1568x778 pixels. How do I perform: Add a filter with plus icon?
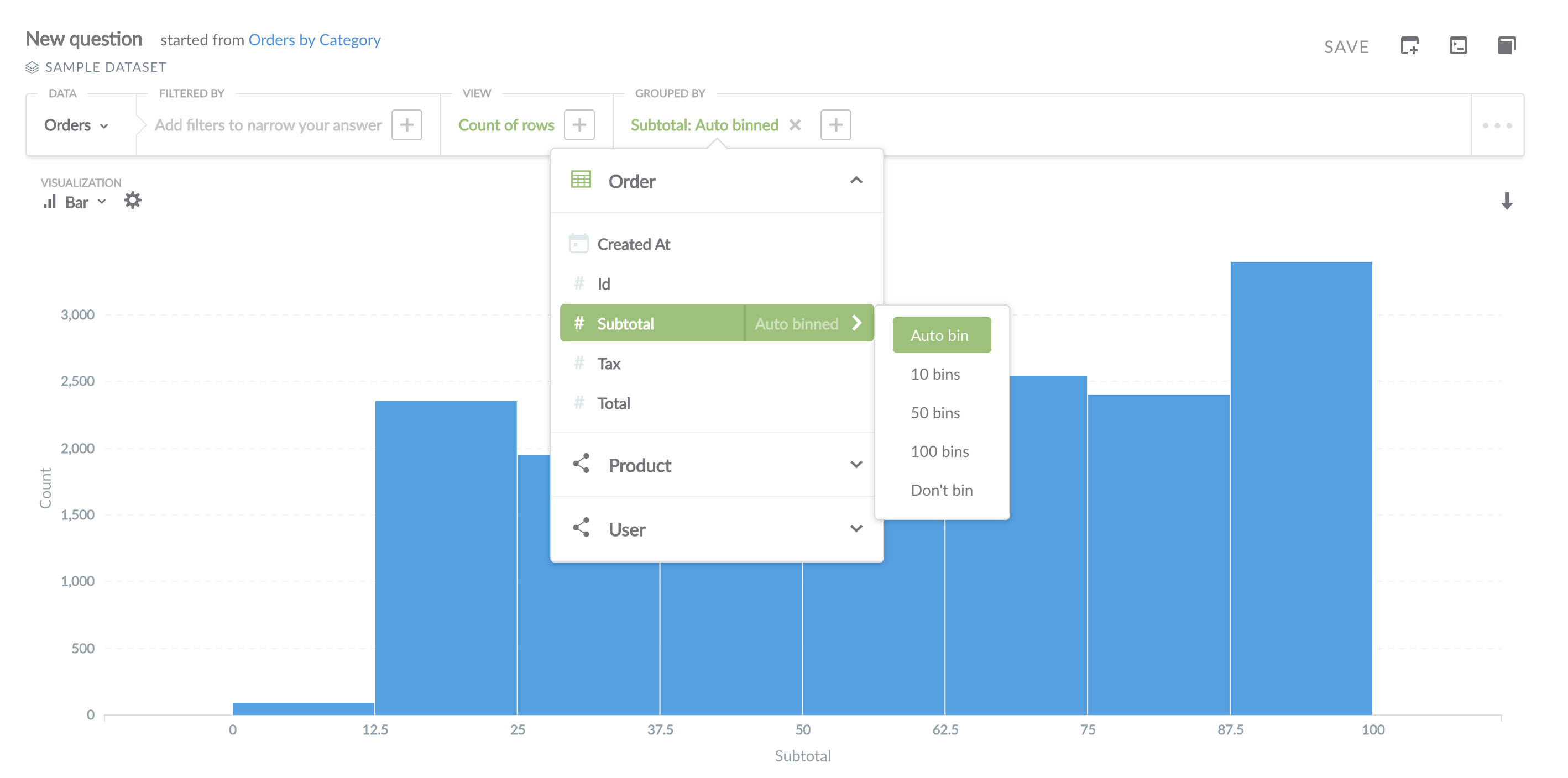point(406,125)
